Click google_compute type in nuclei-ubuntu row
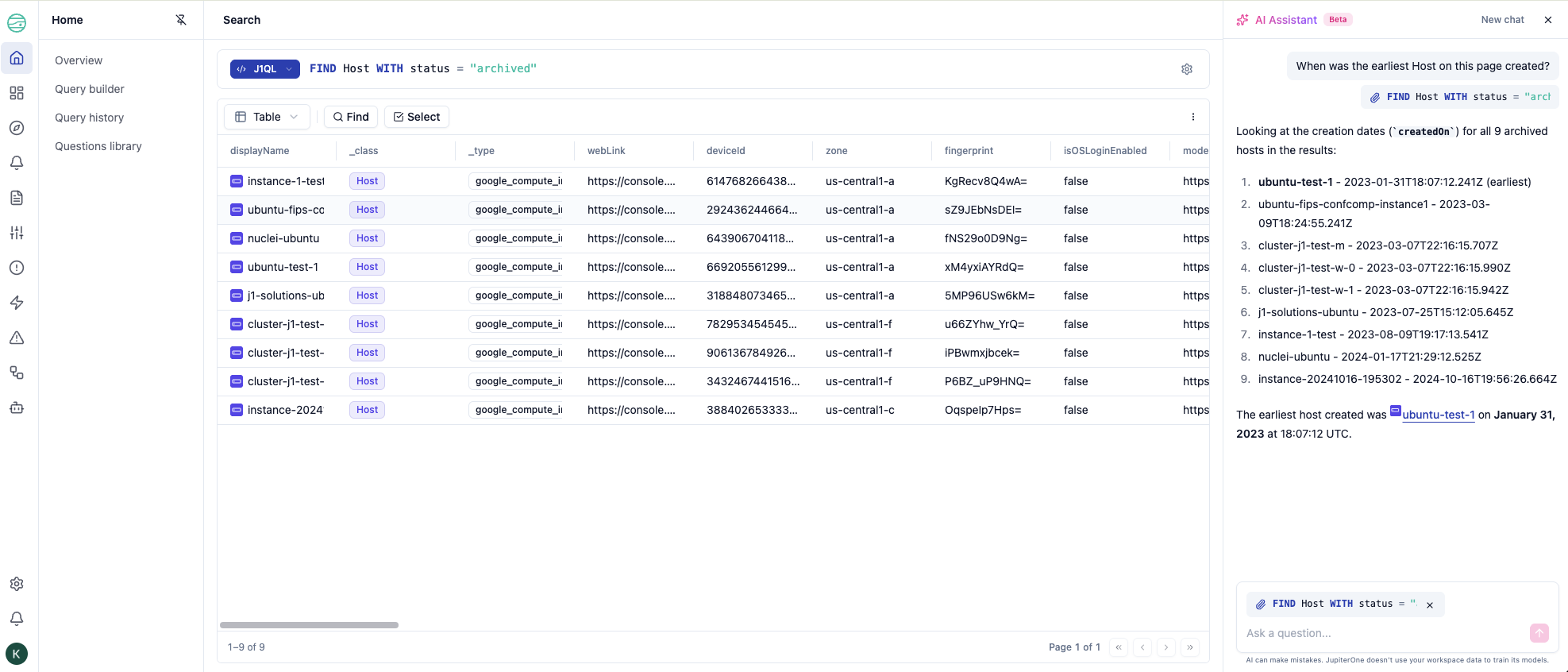The width and height of the screenshot is (1568, 672). point(516,238)
